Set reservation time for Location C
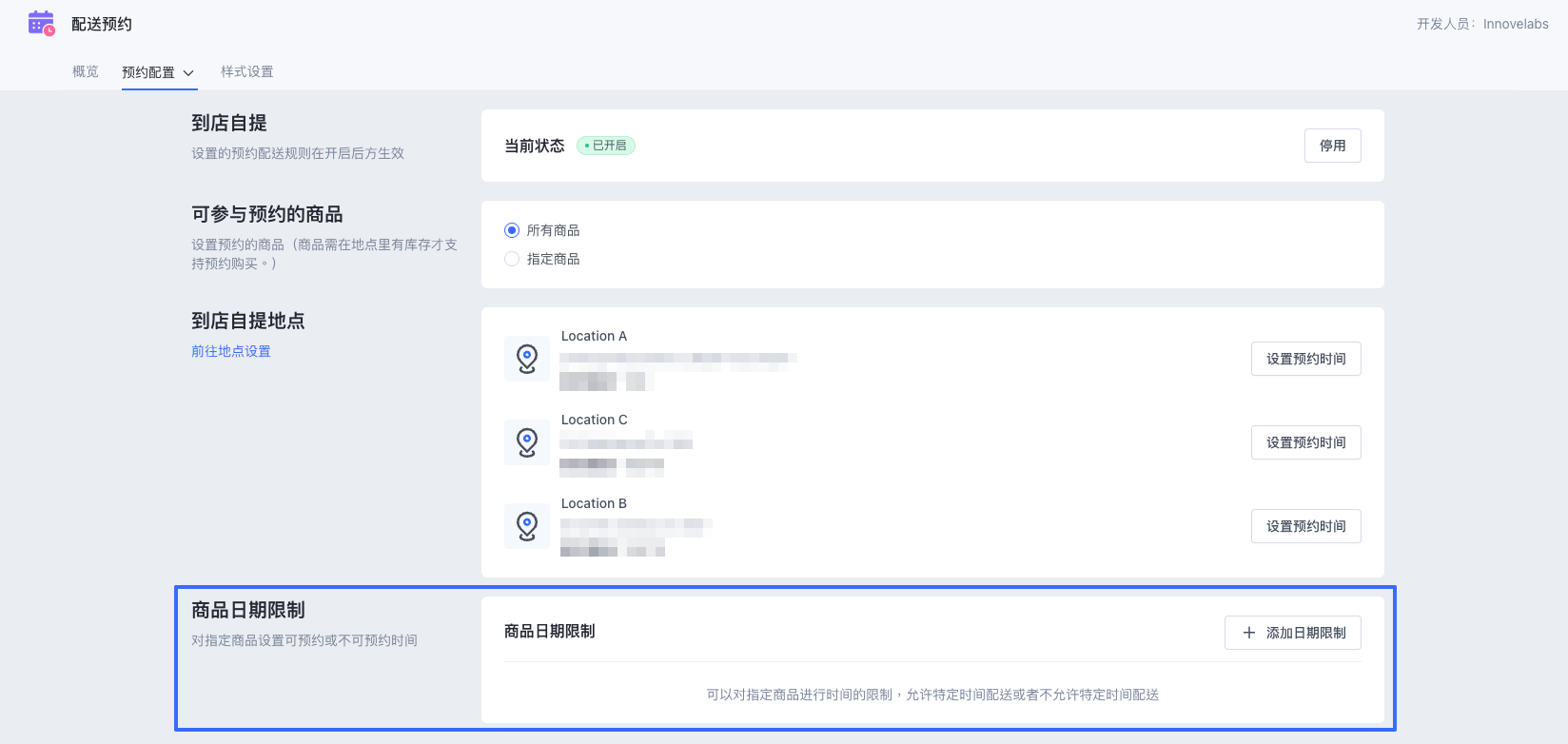 (x=1306, y=442)
